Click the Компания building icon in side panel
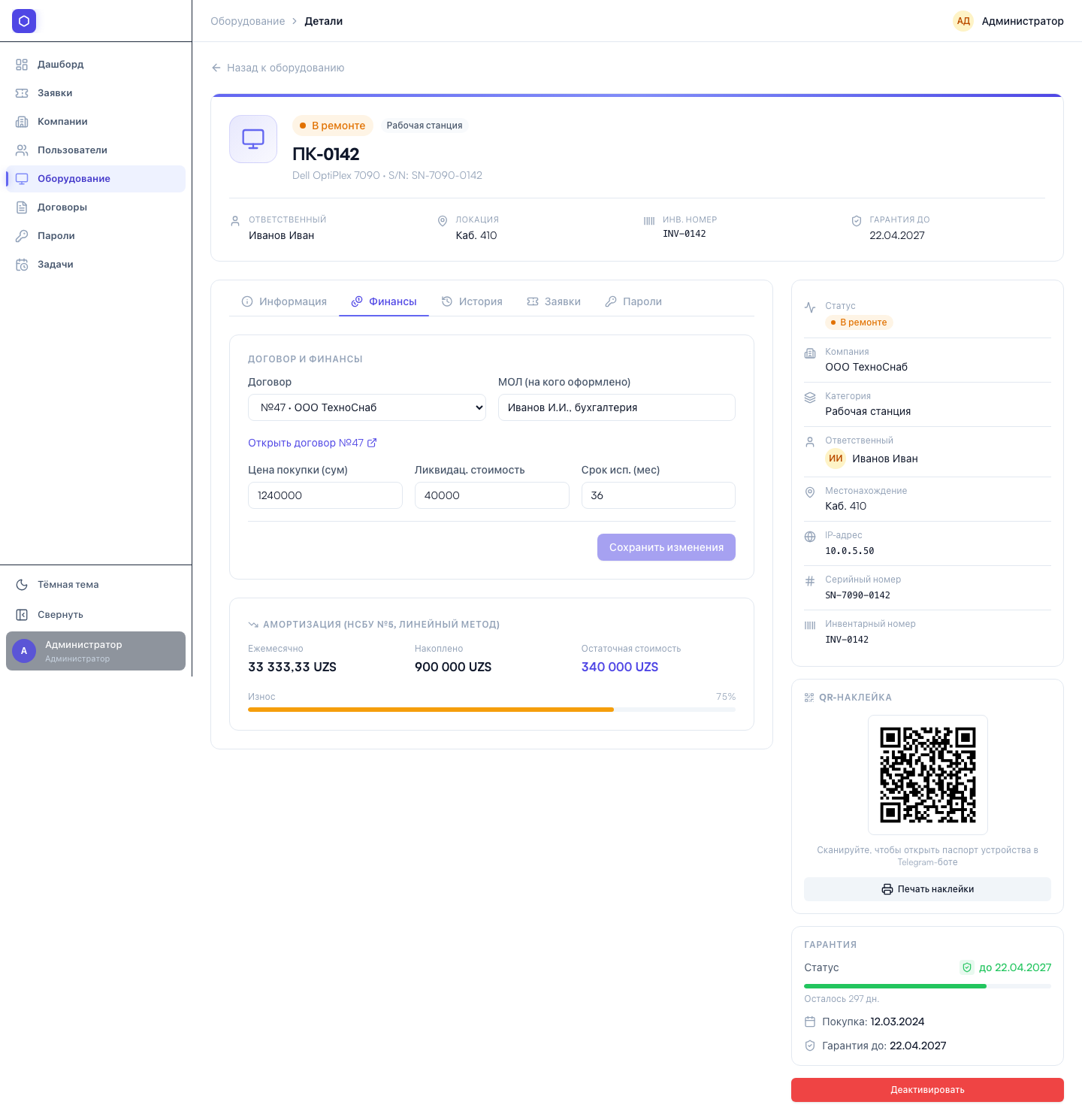Image resolution: width=1082 pixels, height=1120 pixels. click(x=810, y=353)
